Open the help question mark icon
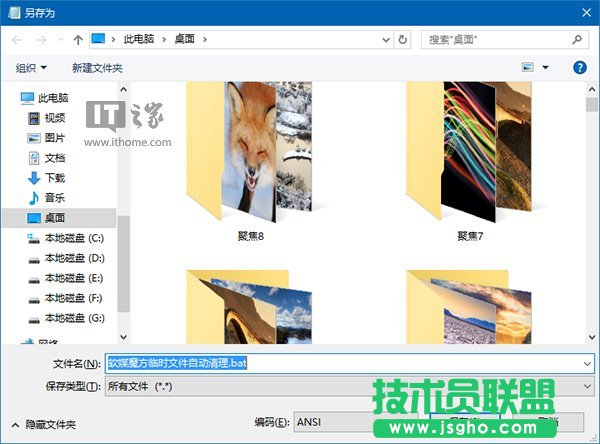This screenshot has height=444, width=600. click(579, 68)
